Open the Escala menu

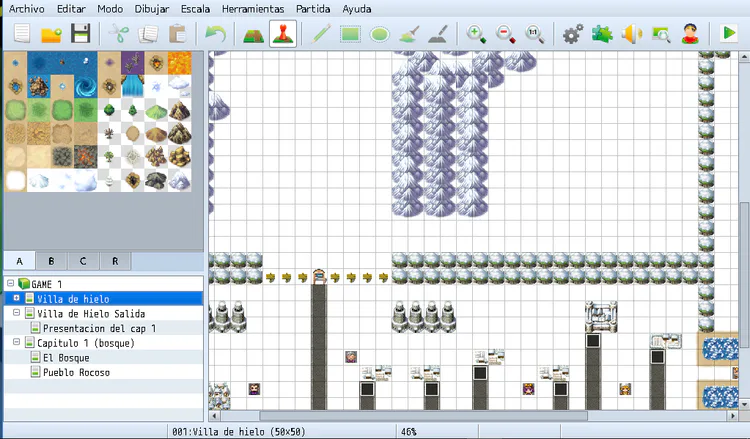pos(195,9)
